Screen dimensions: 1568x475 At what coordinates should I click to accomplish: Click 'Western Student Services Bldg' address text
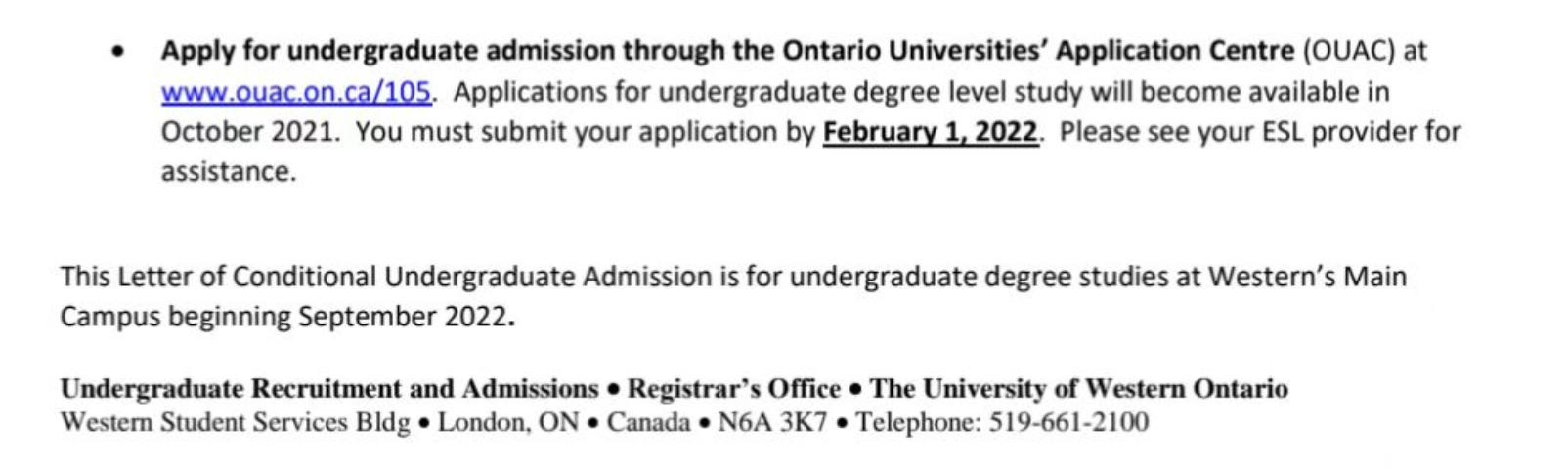pyautogui.click(x=235, y=422)
